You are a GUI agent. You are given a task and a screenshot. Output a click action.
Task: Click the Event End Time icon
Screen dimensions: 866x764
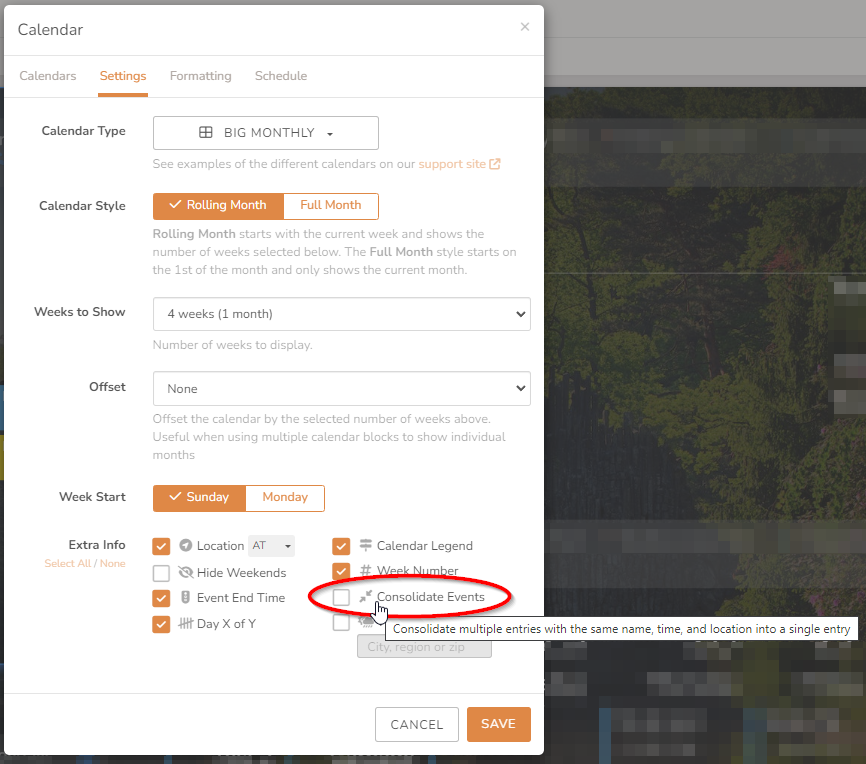186,598
